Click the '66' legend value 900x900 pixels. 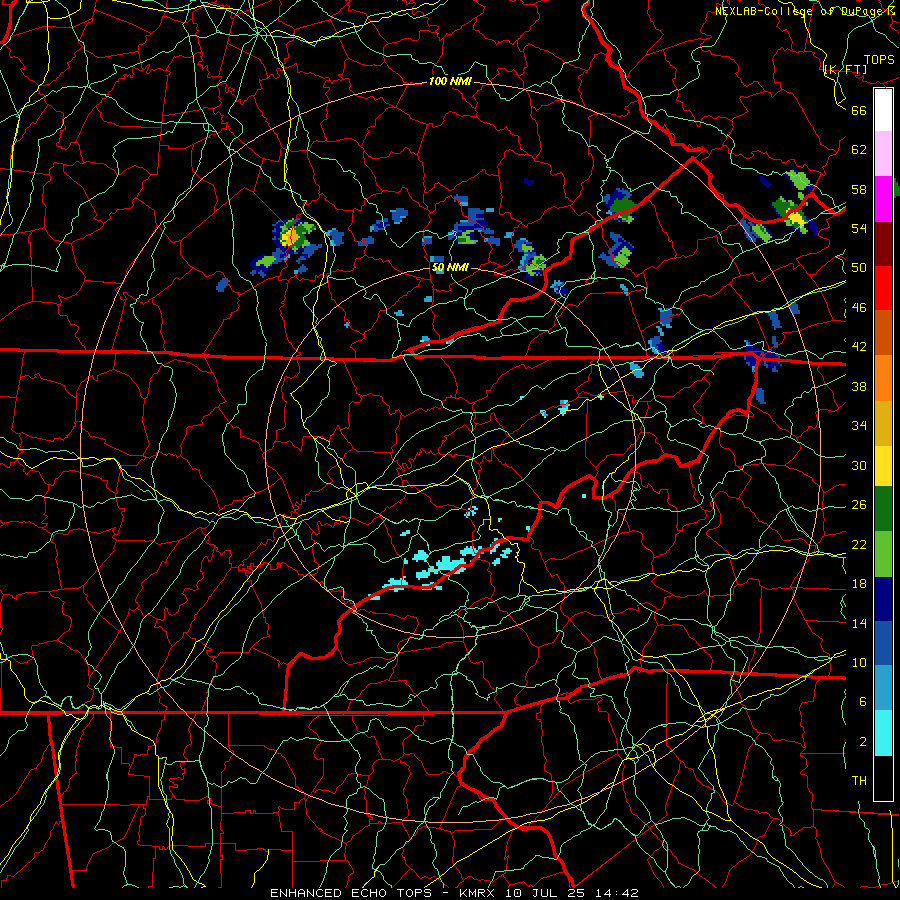pyautogui.click(x=859, y=110)
